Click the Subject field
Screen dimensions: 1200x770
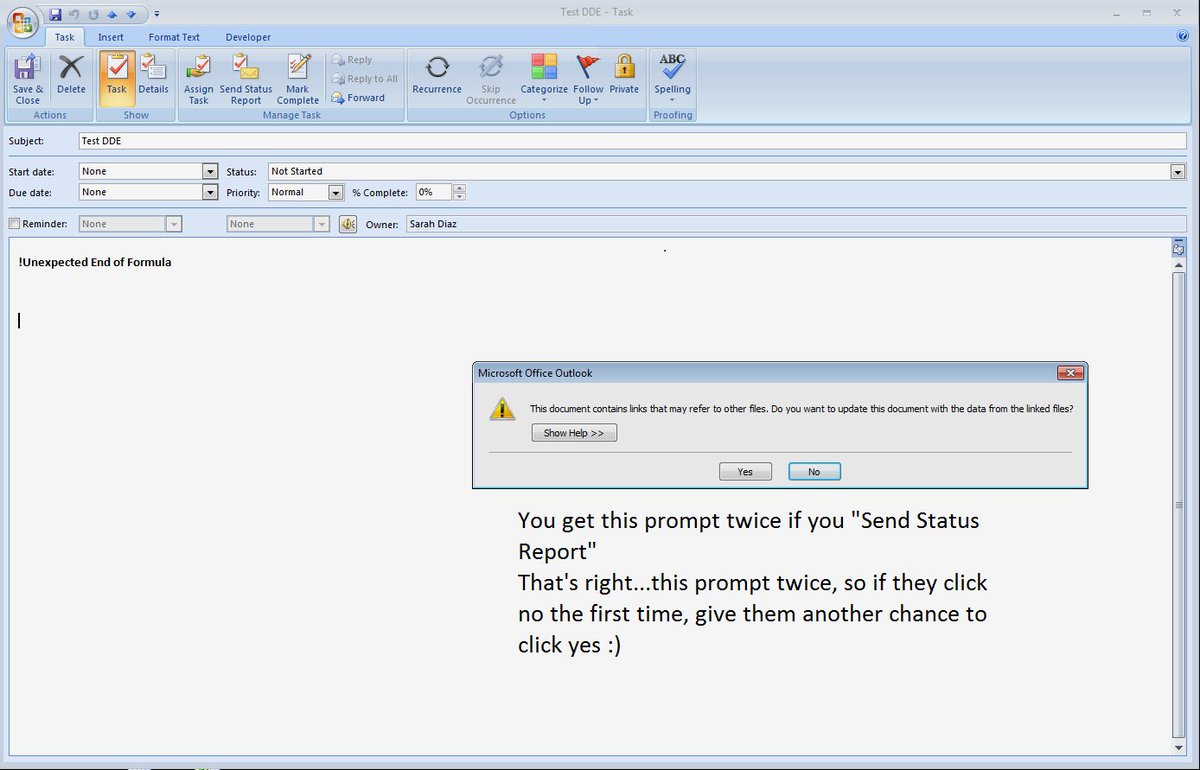pos(631,141)
